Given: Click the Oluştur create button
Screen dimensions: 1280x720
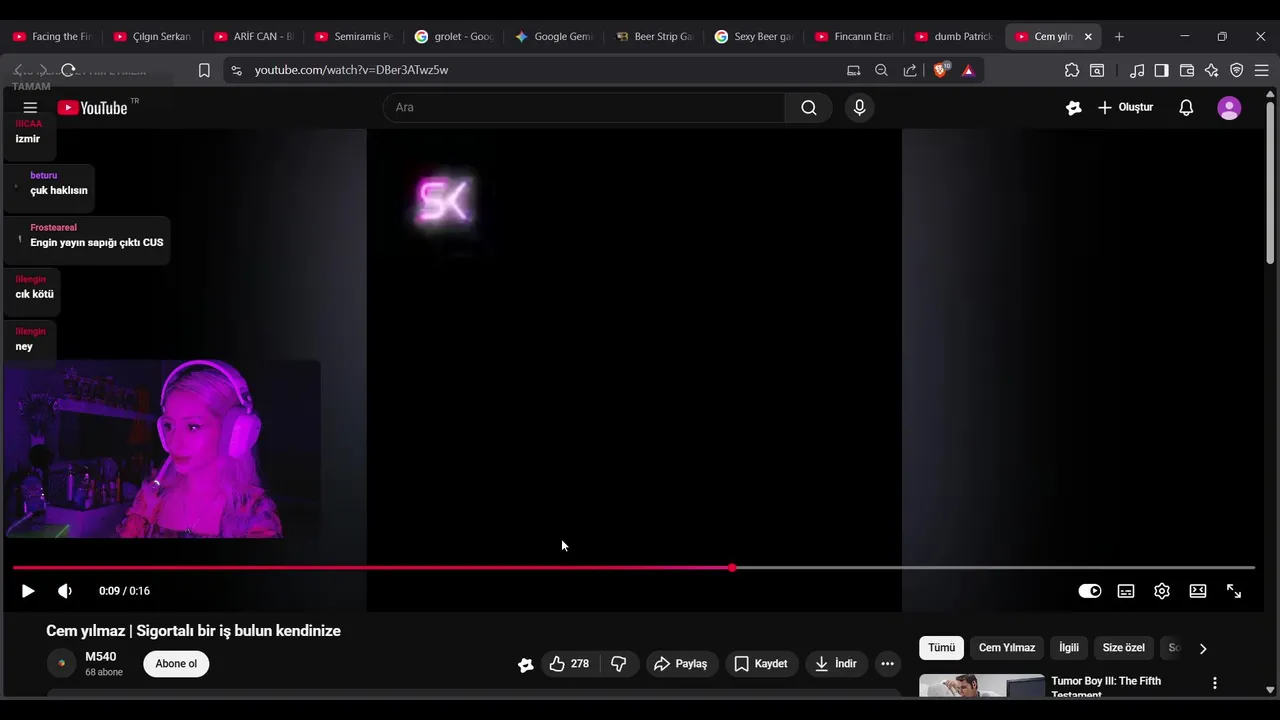Looking at the screenshot, I should (1125, 108).
